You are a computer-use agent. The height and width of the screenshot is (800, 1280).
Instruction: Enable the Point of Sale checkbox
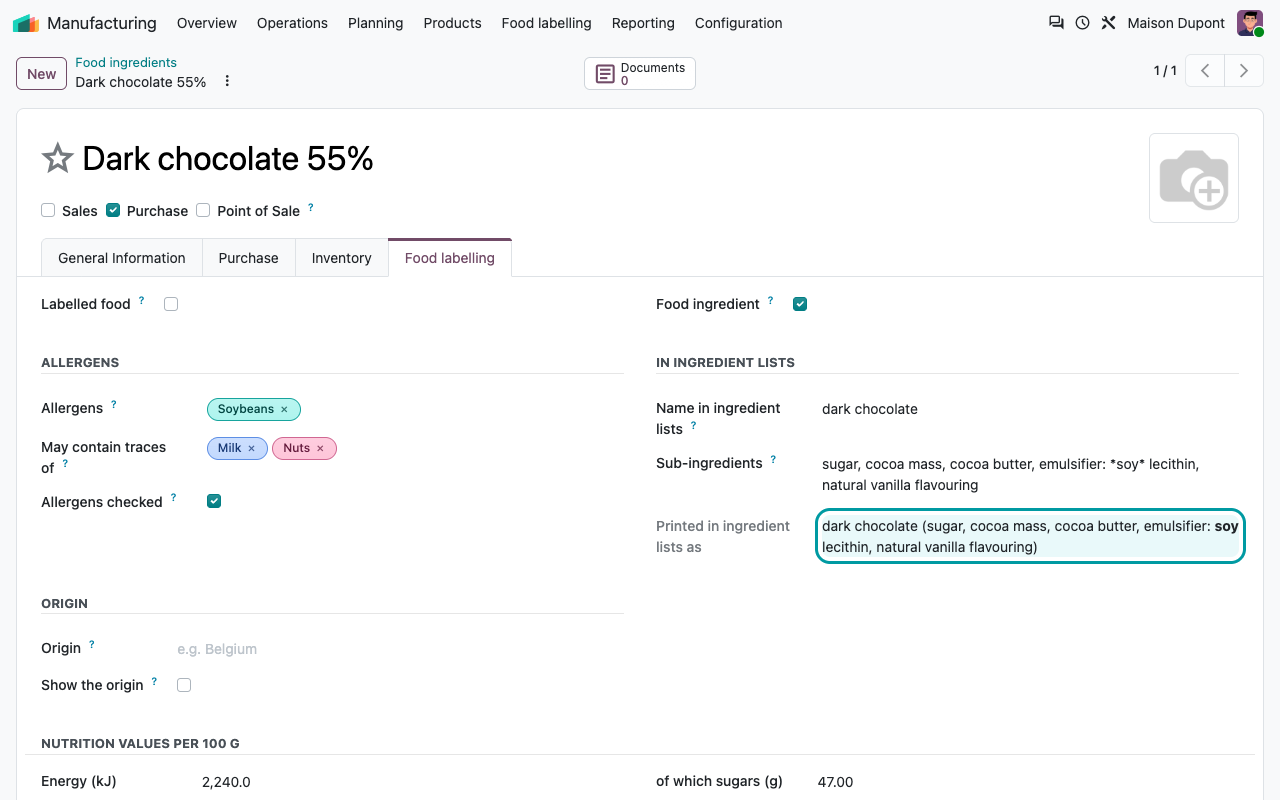point(203,210)
